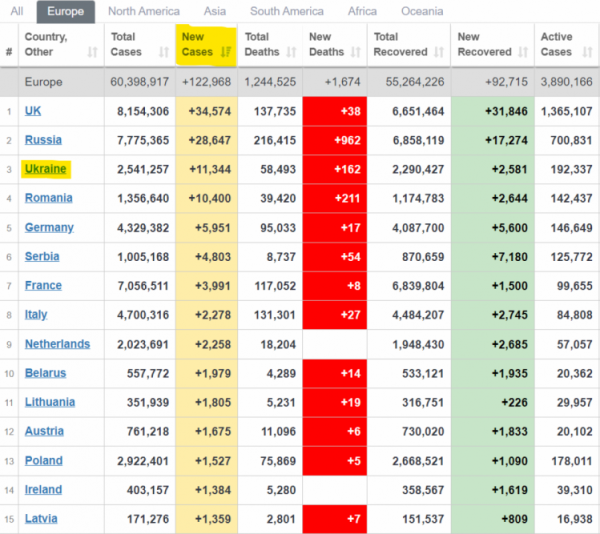Open the Asia tab
The image size is (600, 534).
pos(215,11)
